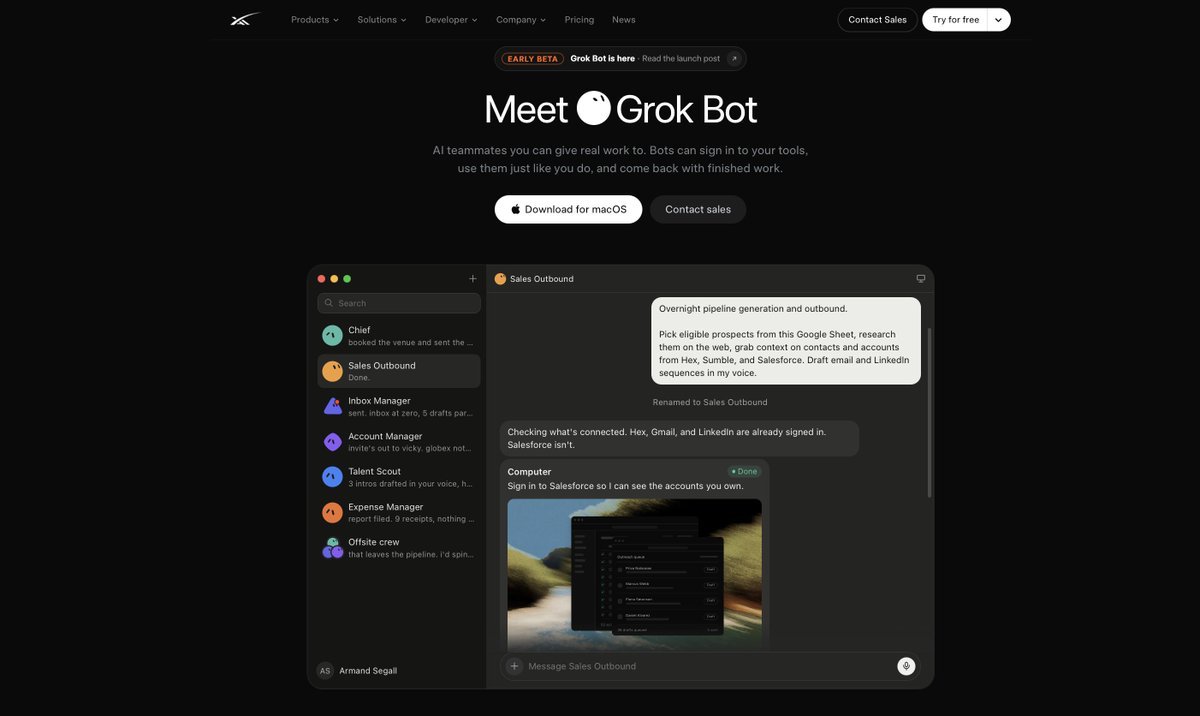Click the Armand Segall user name
Screen dimensions: 1200x716
click(368, 671)
